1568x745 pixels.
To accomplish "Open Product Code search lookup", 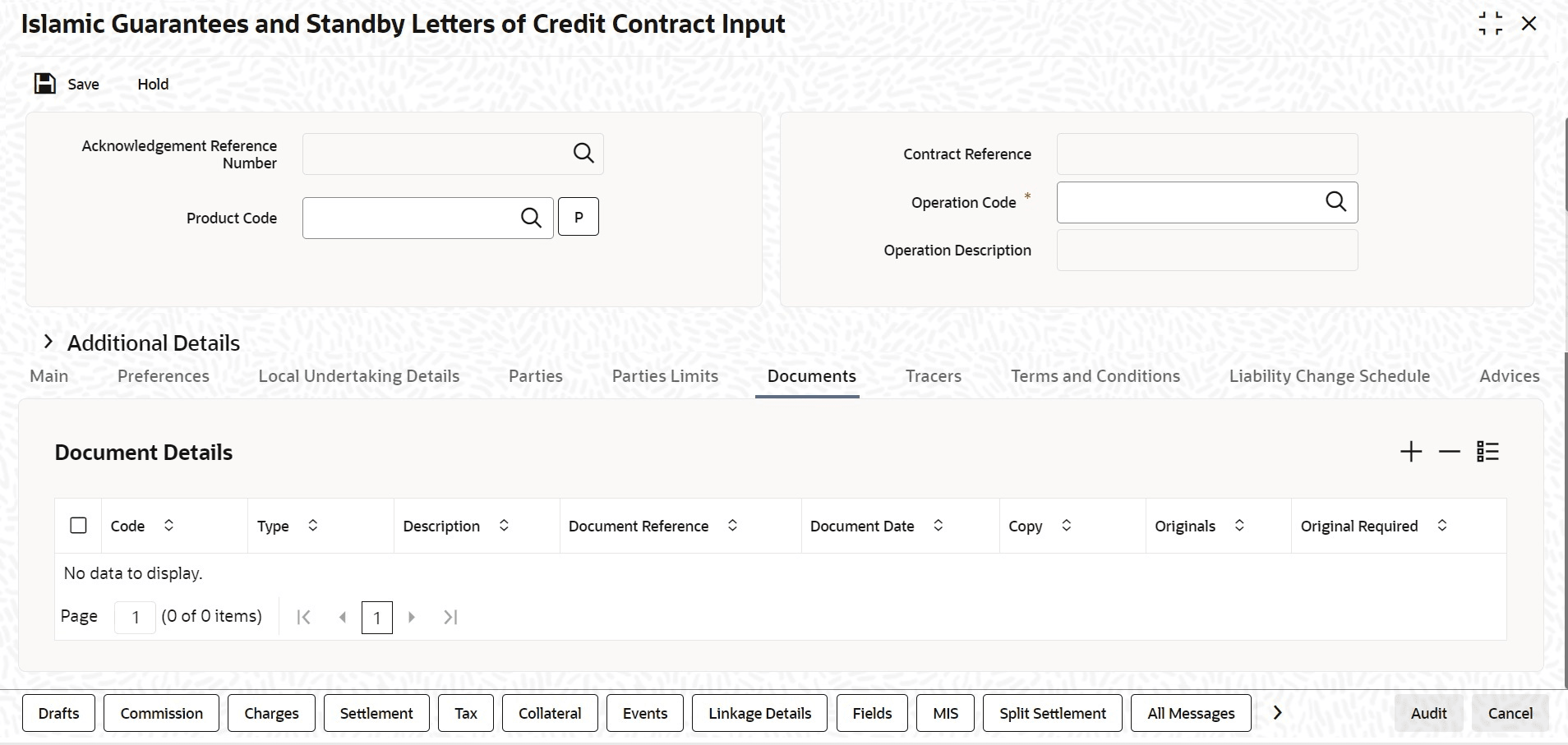I will (x=532, y=218).
